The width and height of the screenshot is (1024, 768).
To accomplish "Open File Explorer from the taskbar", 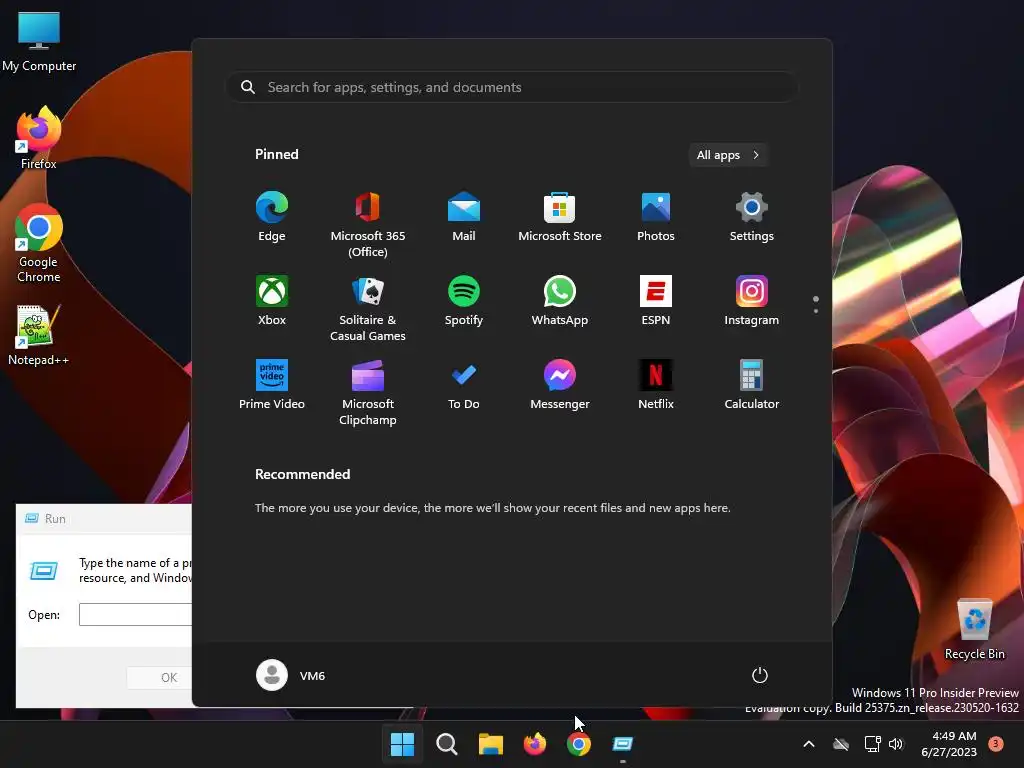I will pyautogui.click(x=490, y=744).
